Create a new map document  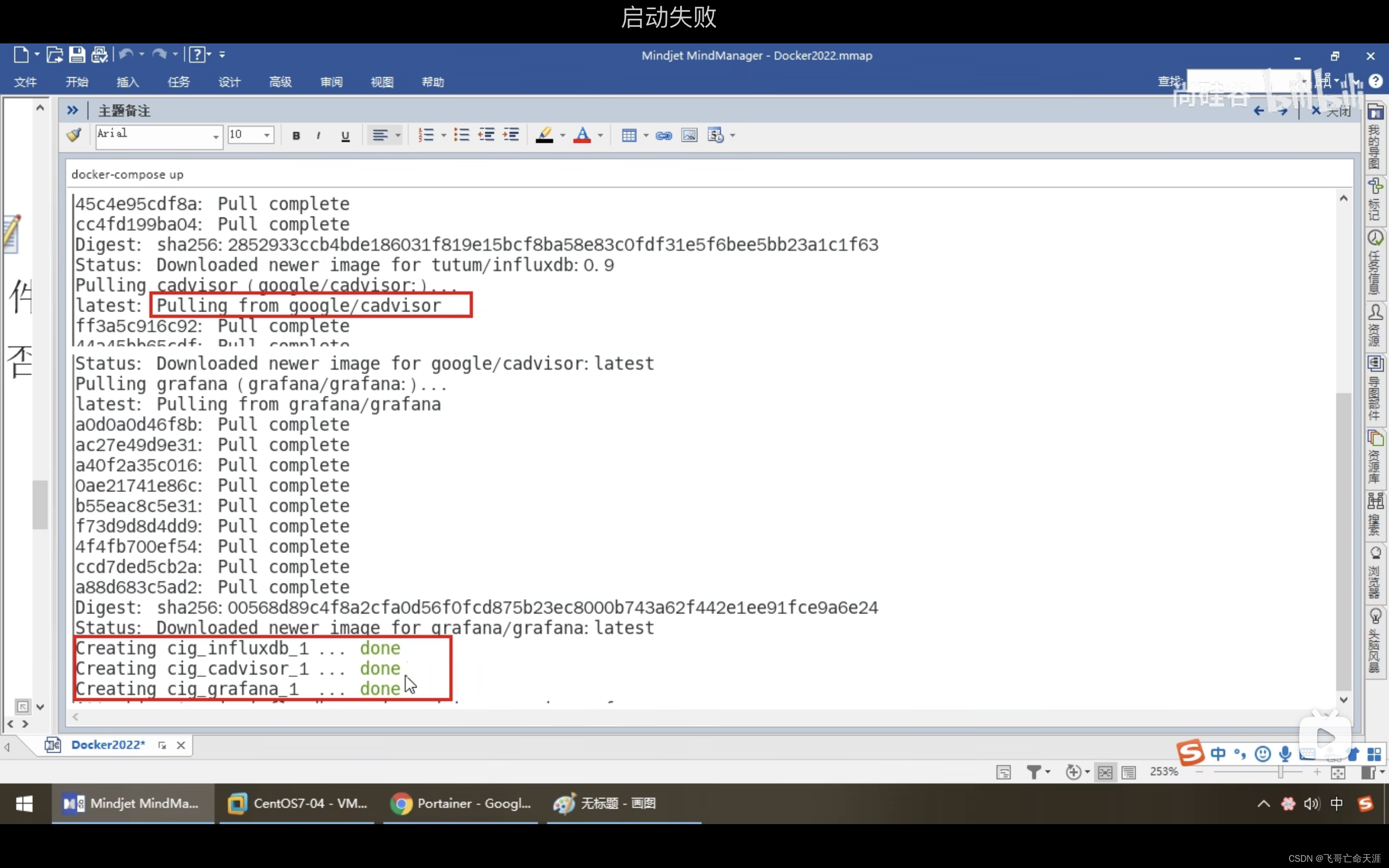click(x=21, y=54)
